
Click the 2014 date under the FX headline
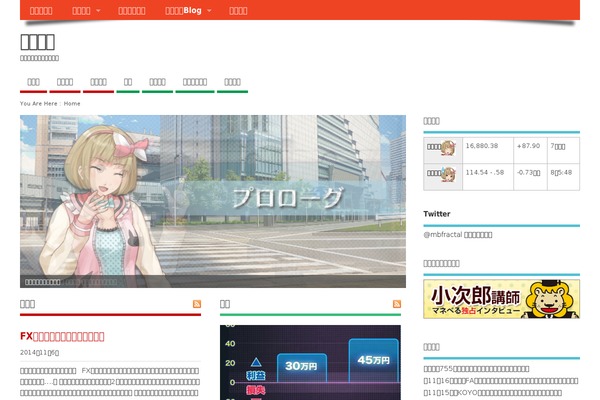(x=39, y=353)
